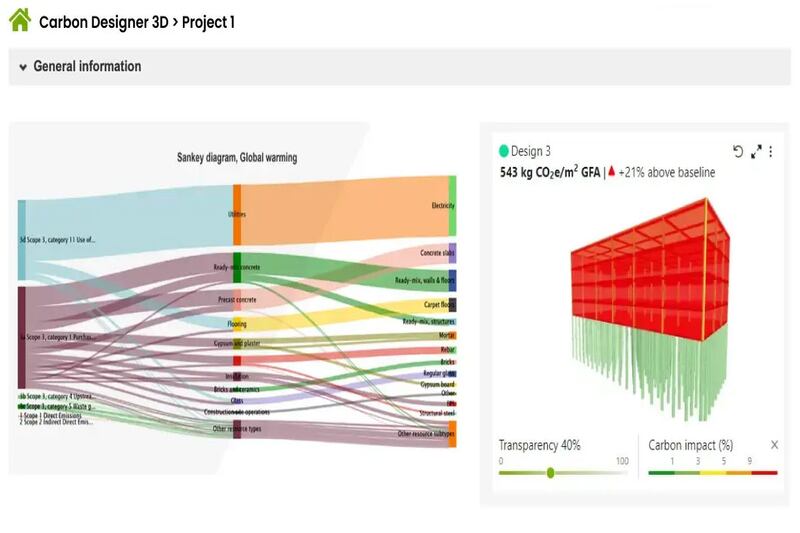Click the Ready-mix concrete Sankey node
This screenshot has width=800, height=533.
(x=237, y=267)
